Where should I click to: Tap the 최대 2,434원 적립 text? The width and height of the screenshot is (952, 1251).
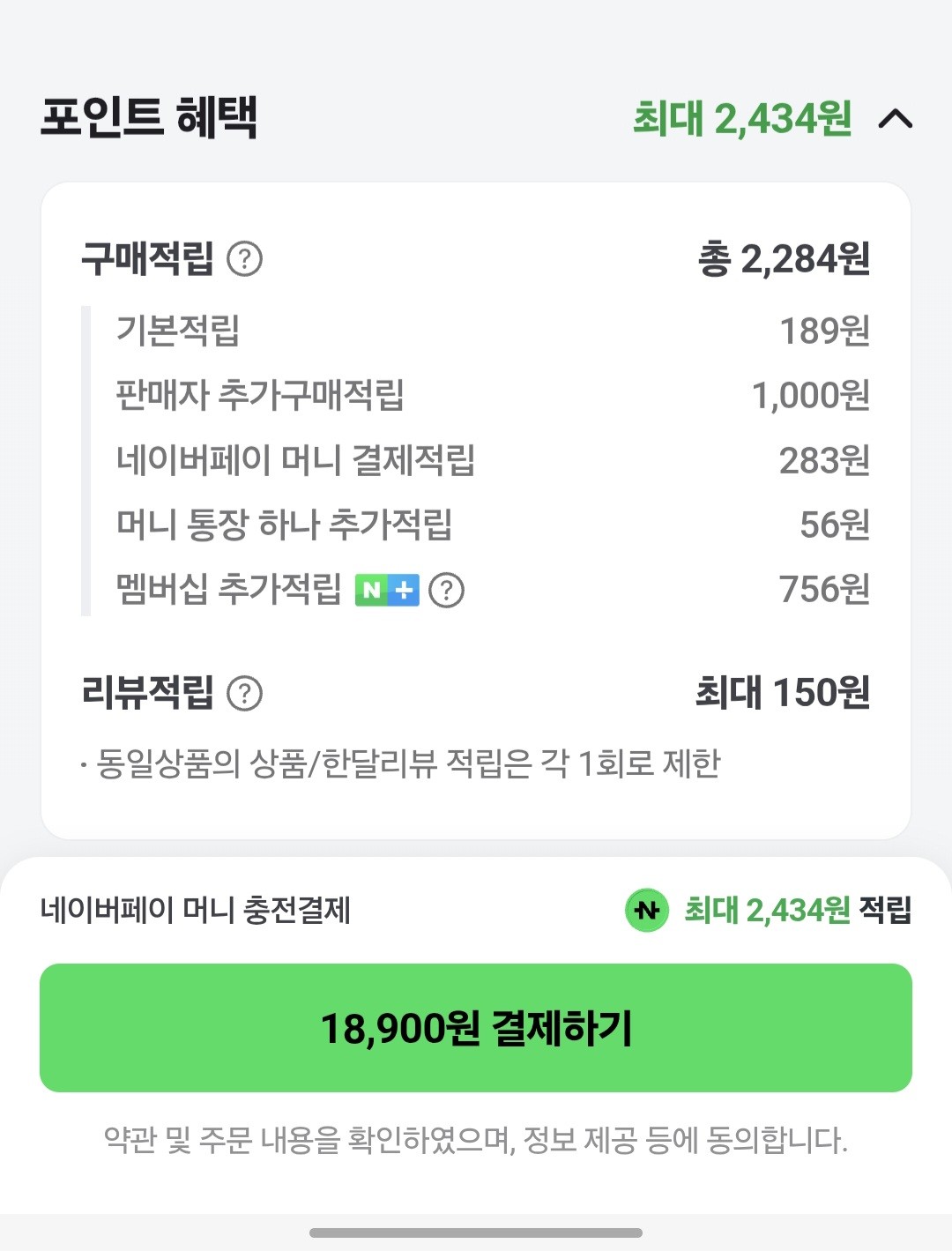click(x=798, y=910)
